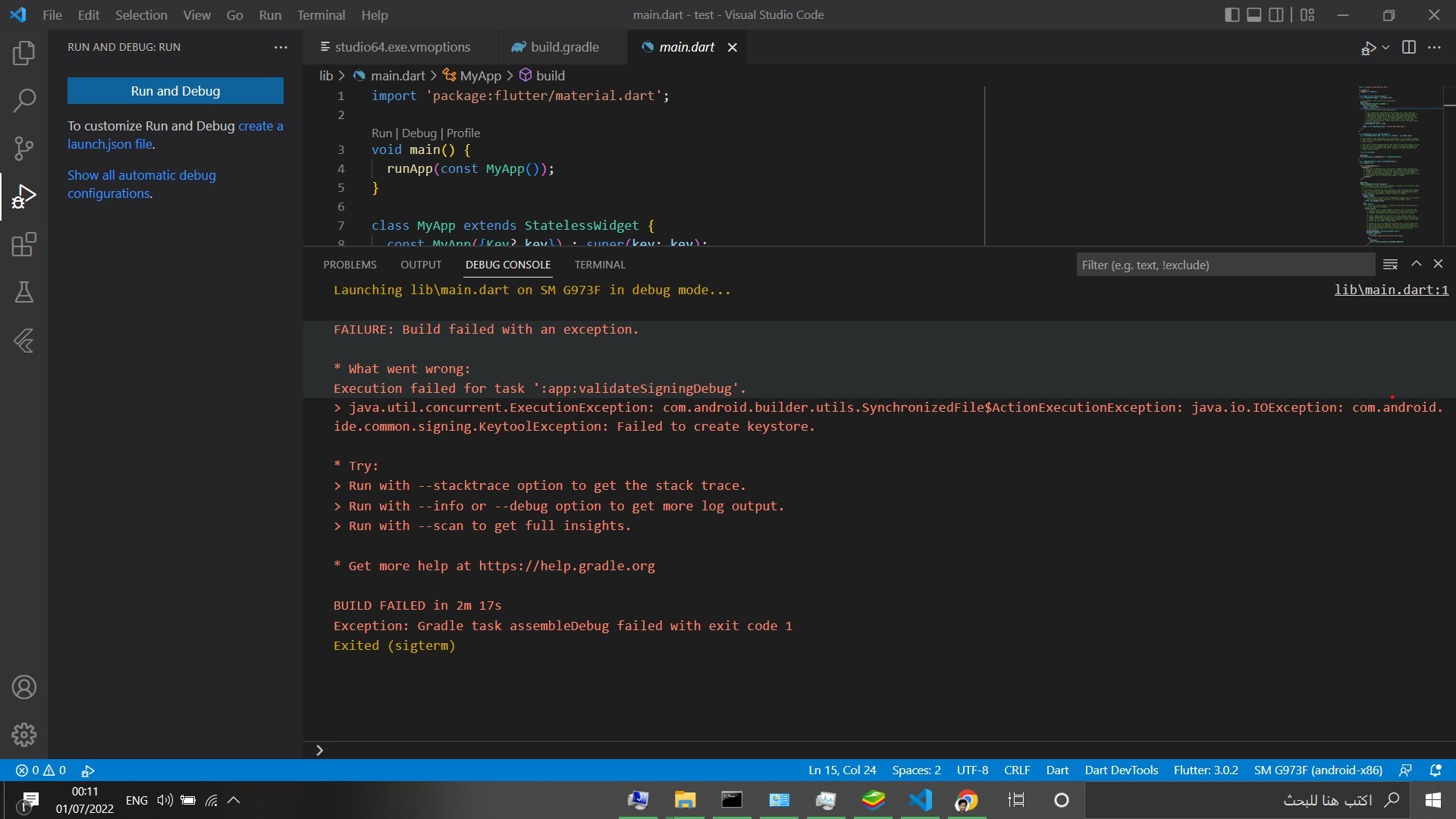1456x819 pixels.
Task: Click the Run and Debug button
Action: click(175, 91)
